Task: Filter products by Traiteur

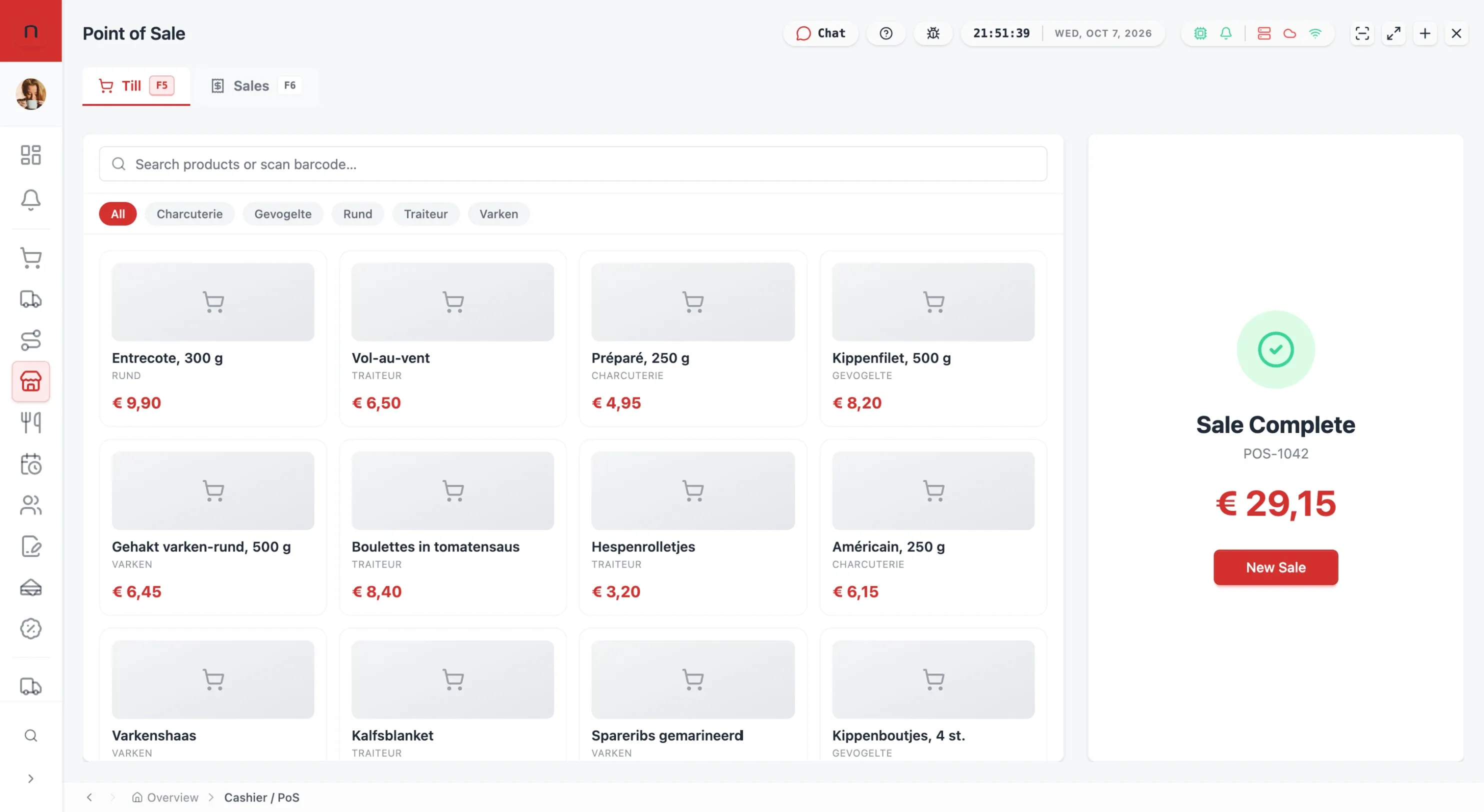Action: [425, 213]
